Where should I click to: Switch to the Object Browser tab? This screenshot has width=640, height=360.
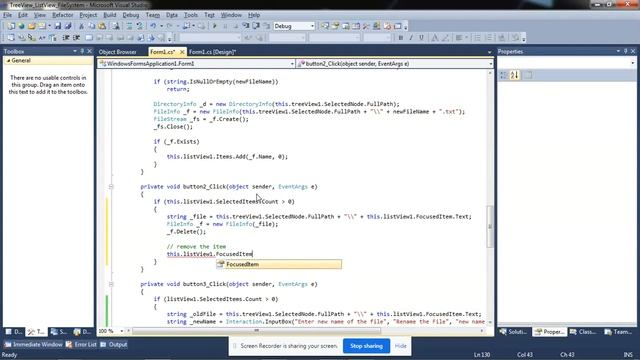click(x=118, y=52)
